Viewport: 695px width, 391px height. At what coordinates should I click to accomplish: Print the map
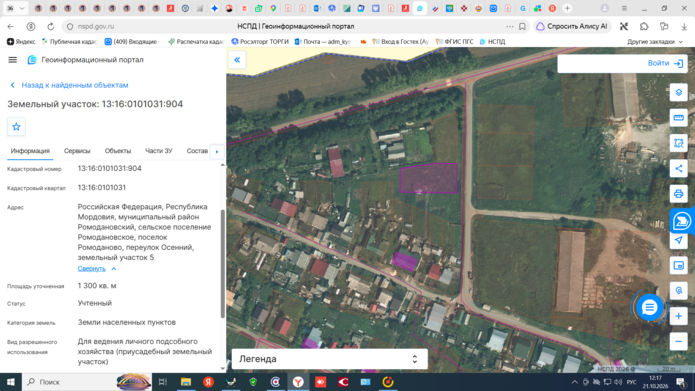pos(678,194)
